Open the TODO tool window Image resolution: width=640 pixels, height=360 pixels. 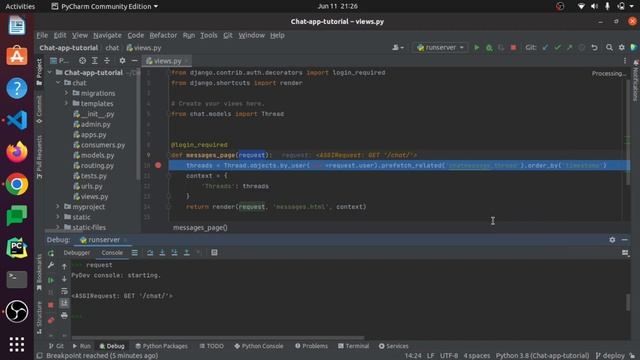click(211, 346)
